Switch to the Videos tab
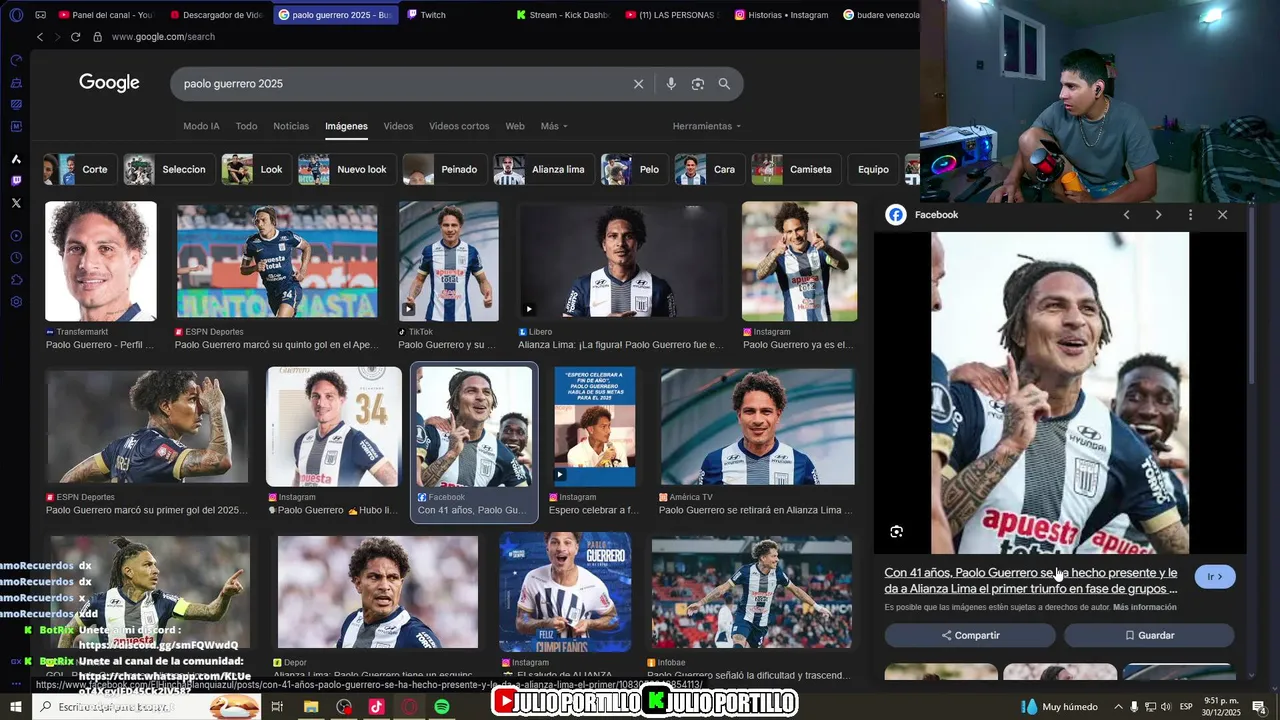This screenshot has width=1280, height=720. click(x=398, y=126)
